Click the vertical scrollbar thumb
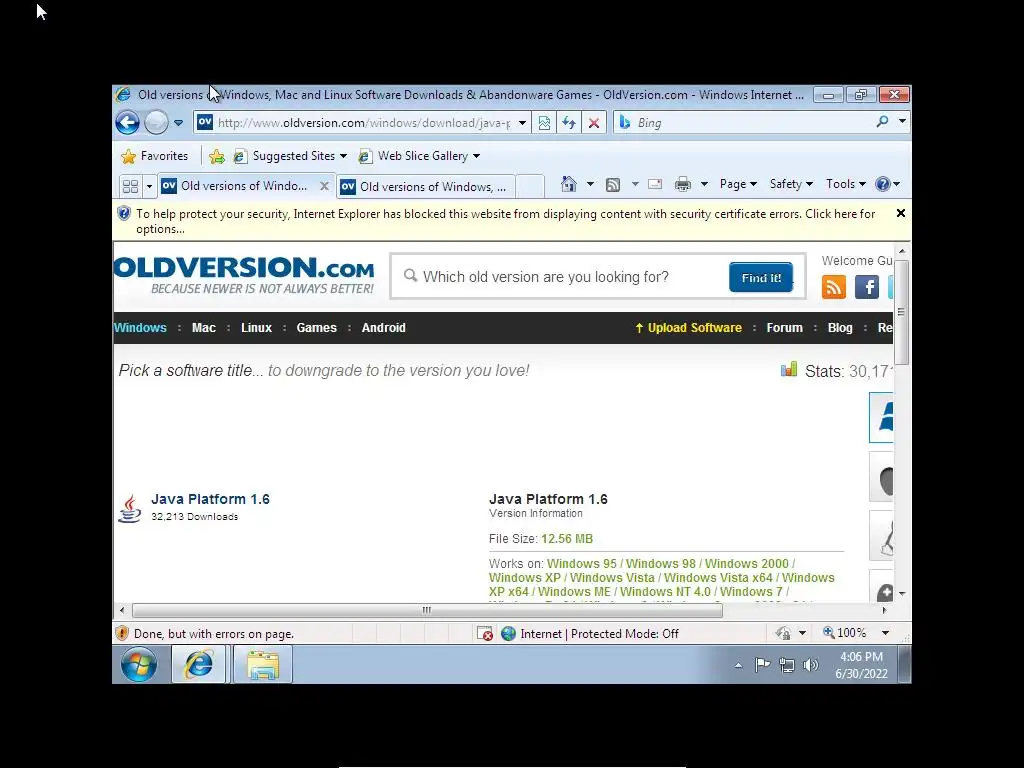 tap(901, 312)
